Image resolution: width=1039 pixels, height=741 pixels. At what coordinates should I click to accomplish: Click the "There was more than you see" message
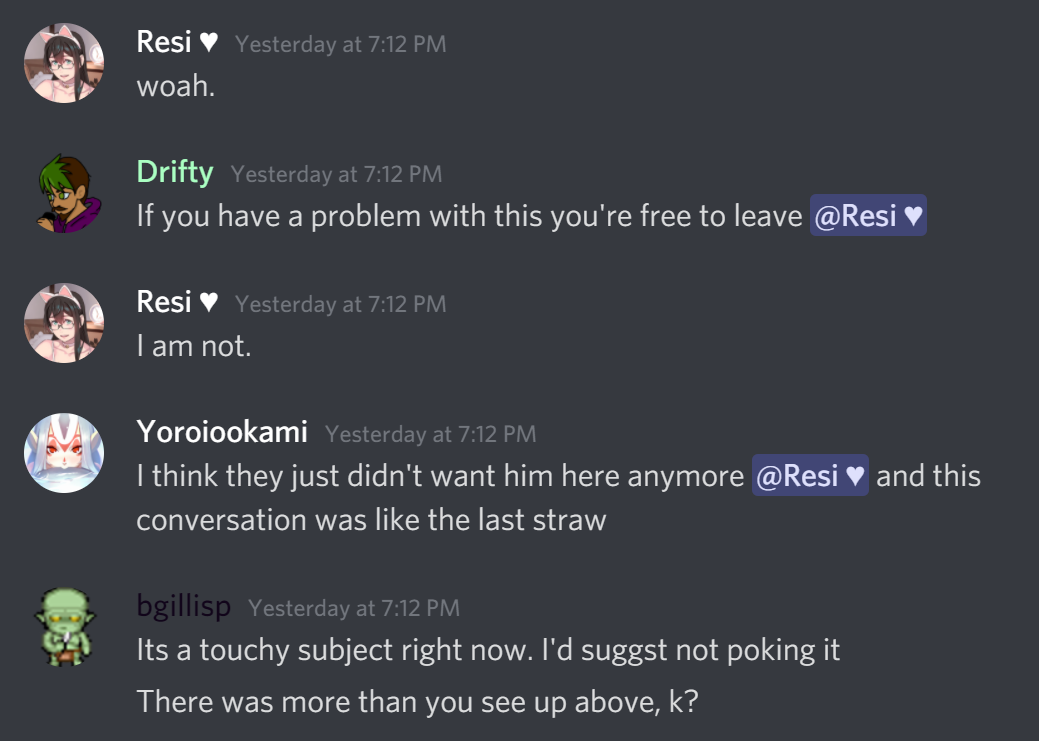(416, 700)
